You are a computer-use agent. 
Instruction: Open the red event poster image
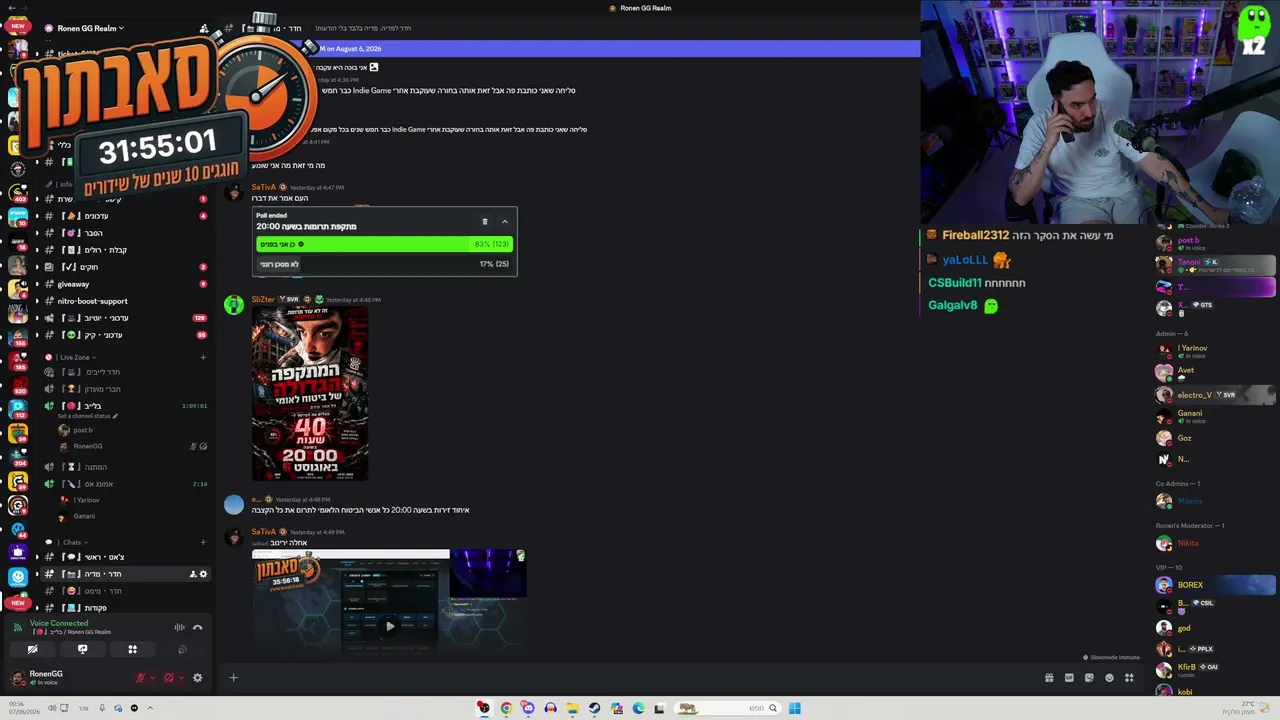[310, 393]
